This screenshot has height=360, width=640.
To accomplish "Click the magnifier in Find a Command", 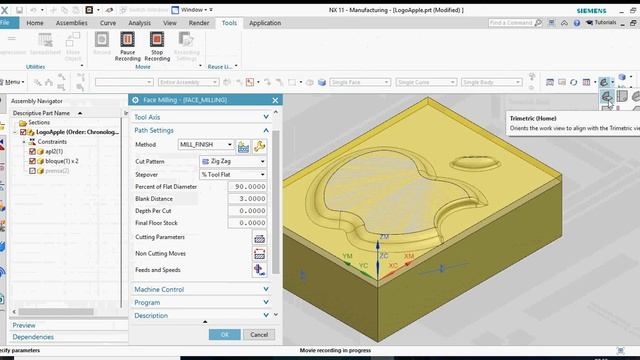I will tap(538, 23).
